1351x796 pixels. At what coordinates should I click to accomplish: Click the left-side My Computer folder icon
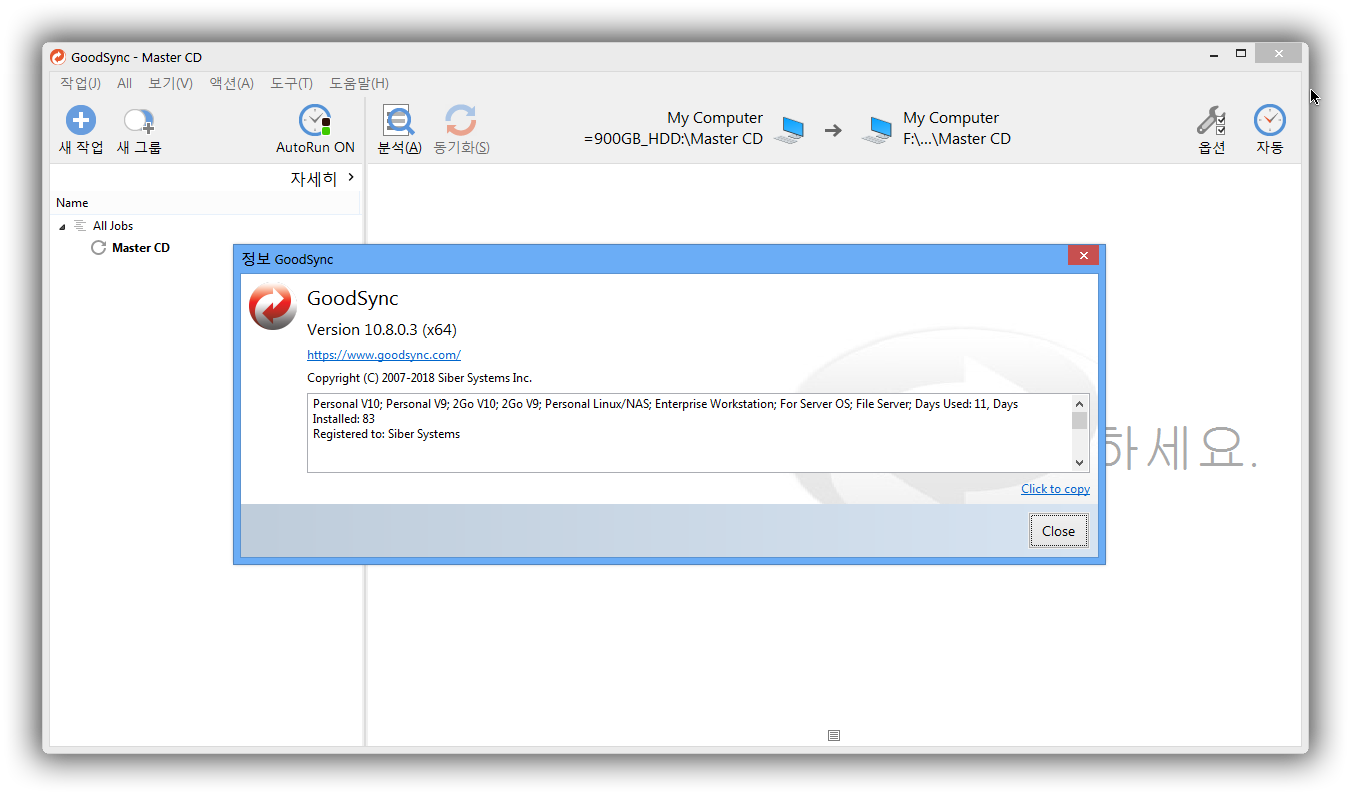click(789, 130)
